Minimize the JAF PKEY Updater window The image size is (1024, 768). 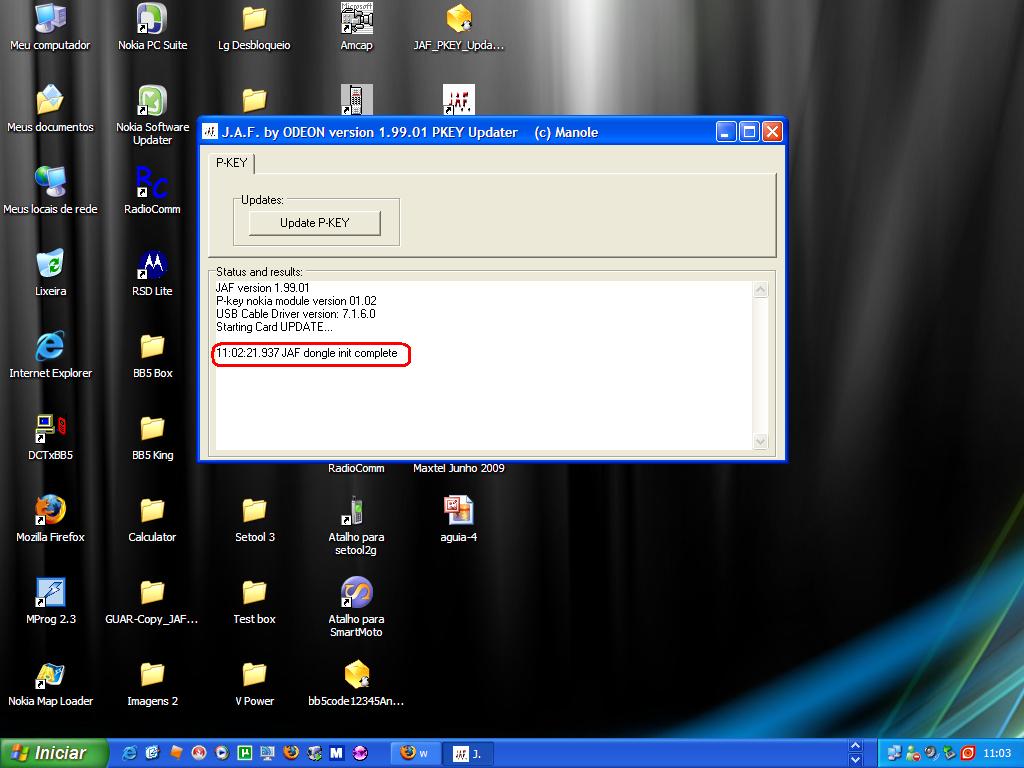click(726, 132)
